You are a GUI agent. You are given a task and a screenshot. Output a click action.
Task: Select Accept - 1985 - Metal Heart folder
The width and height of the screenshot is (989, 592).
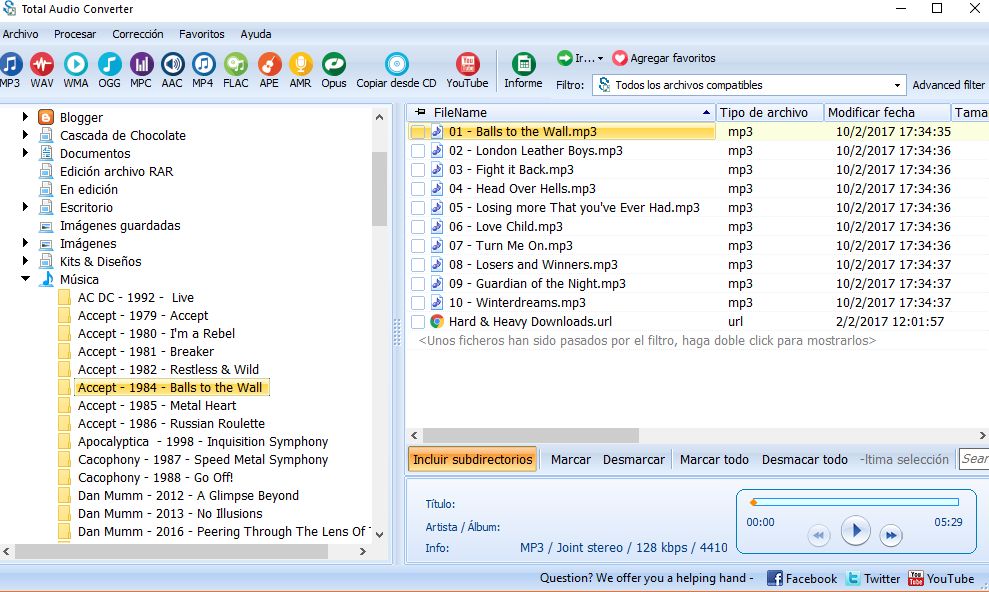[x=157, y=405]
